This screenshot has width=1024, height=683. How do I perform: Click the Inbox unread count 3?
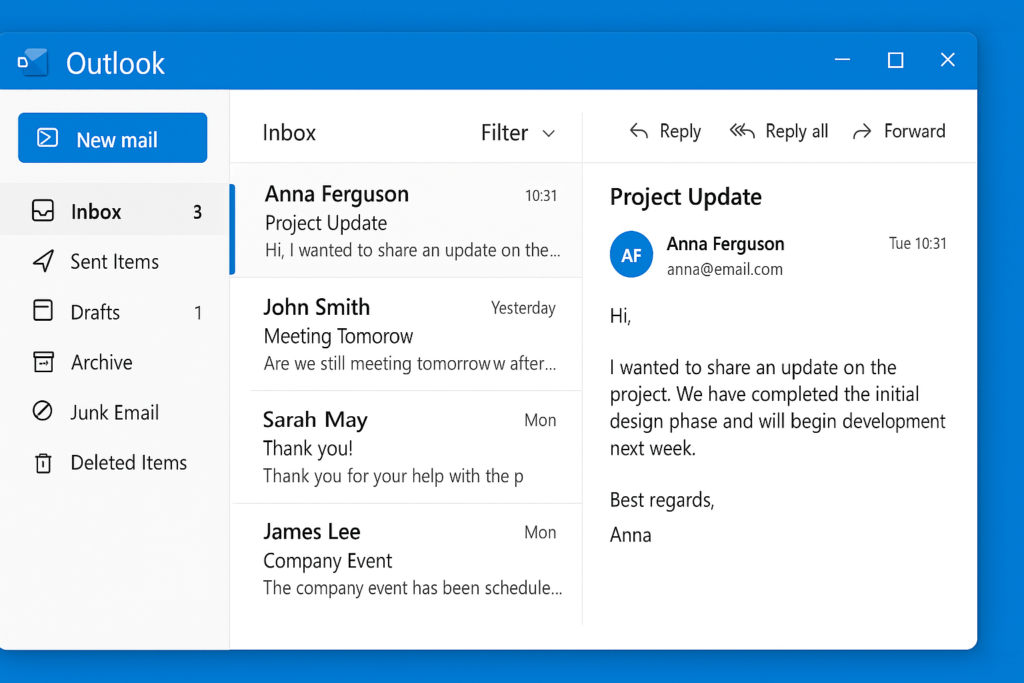(197, 212)
